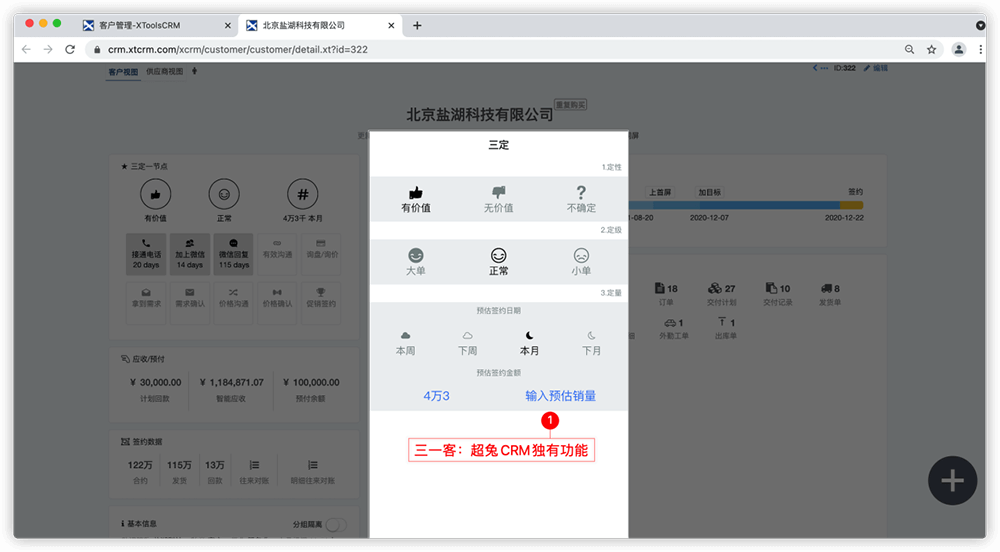Click the previous-record arrow near ID:322

[x=815, y=68]
